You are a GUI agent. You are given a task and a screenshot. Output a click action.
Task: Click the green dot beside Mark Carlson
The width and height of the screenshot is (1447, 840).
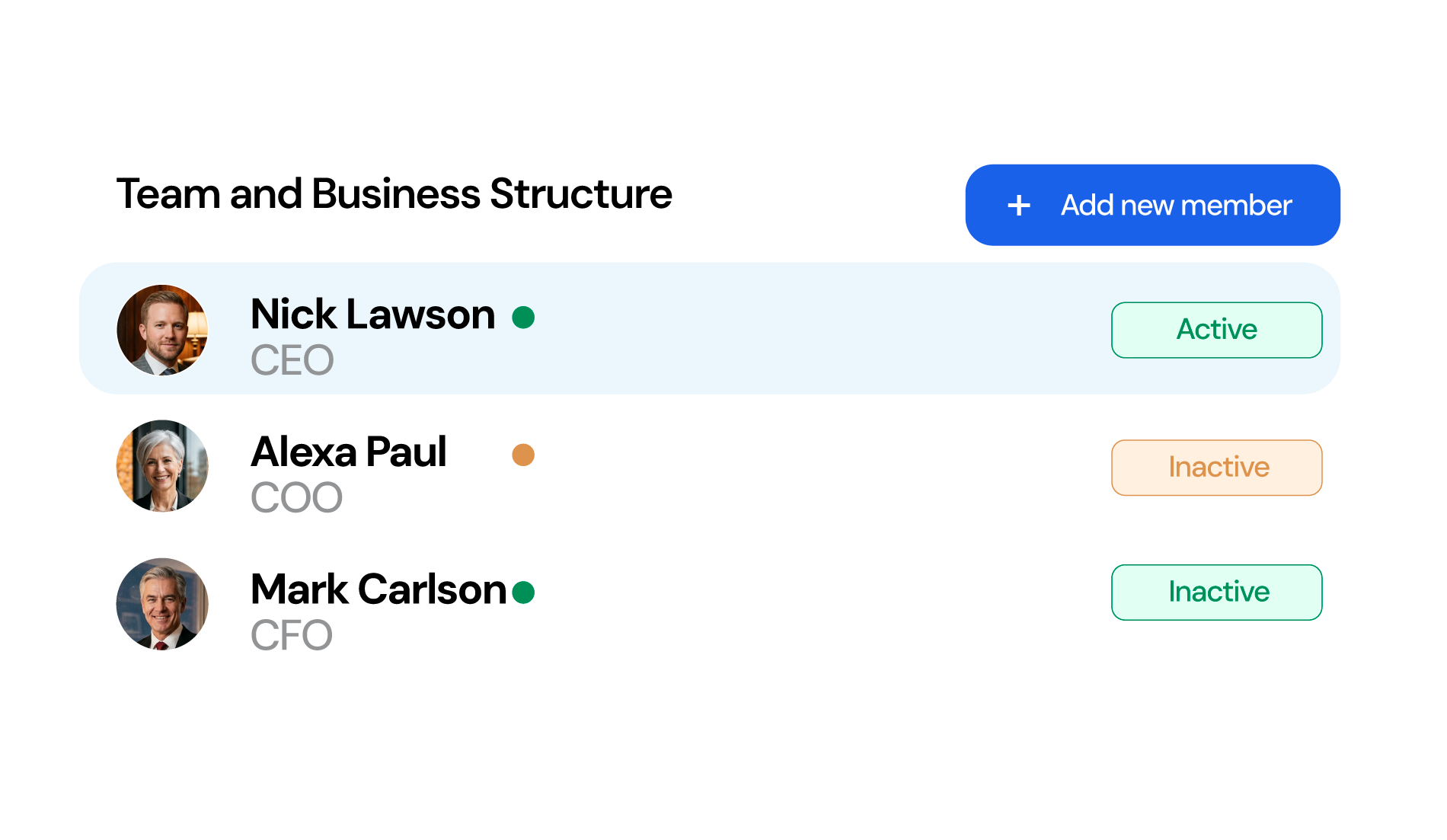tap(523, 592)
